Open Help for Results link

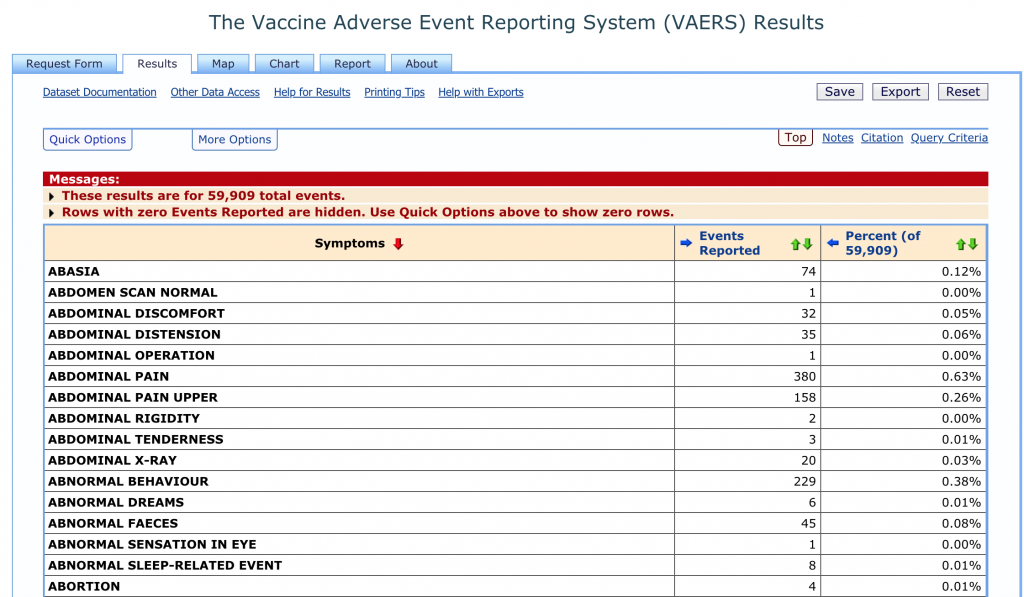(312, 92)
